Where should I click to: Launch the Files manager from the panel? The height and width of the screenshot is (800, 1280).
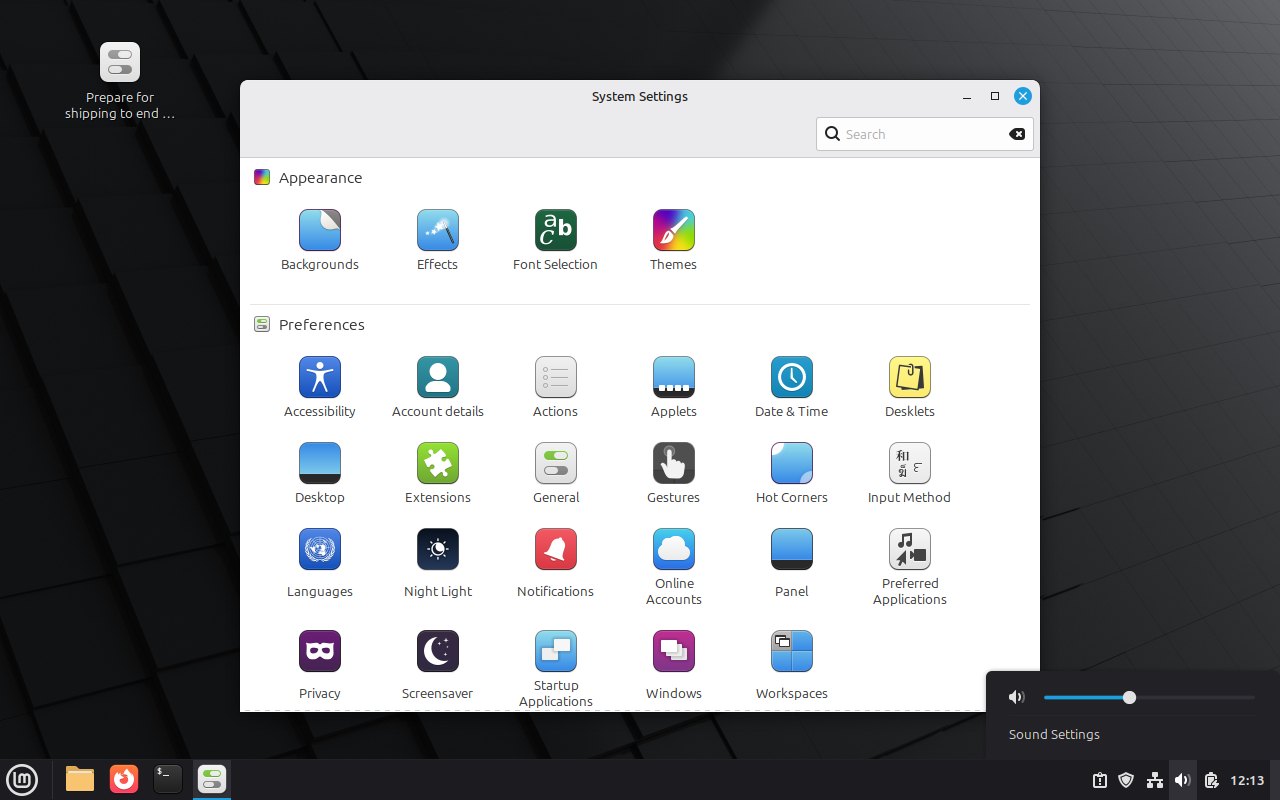(x=80, y=778)
